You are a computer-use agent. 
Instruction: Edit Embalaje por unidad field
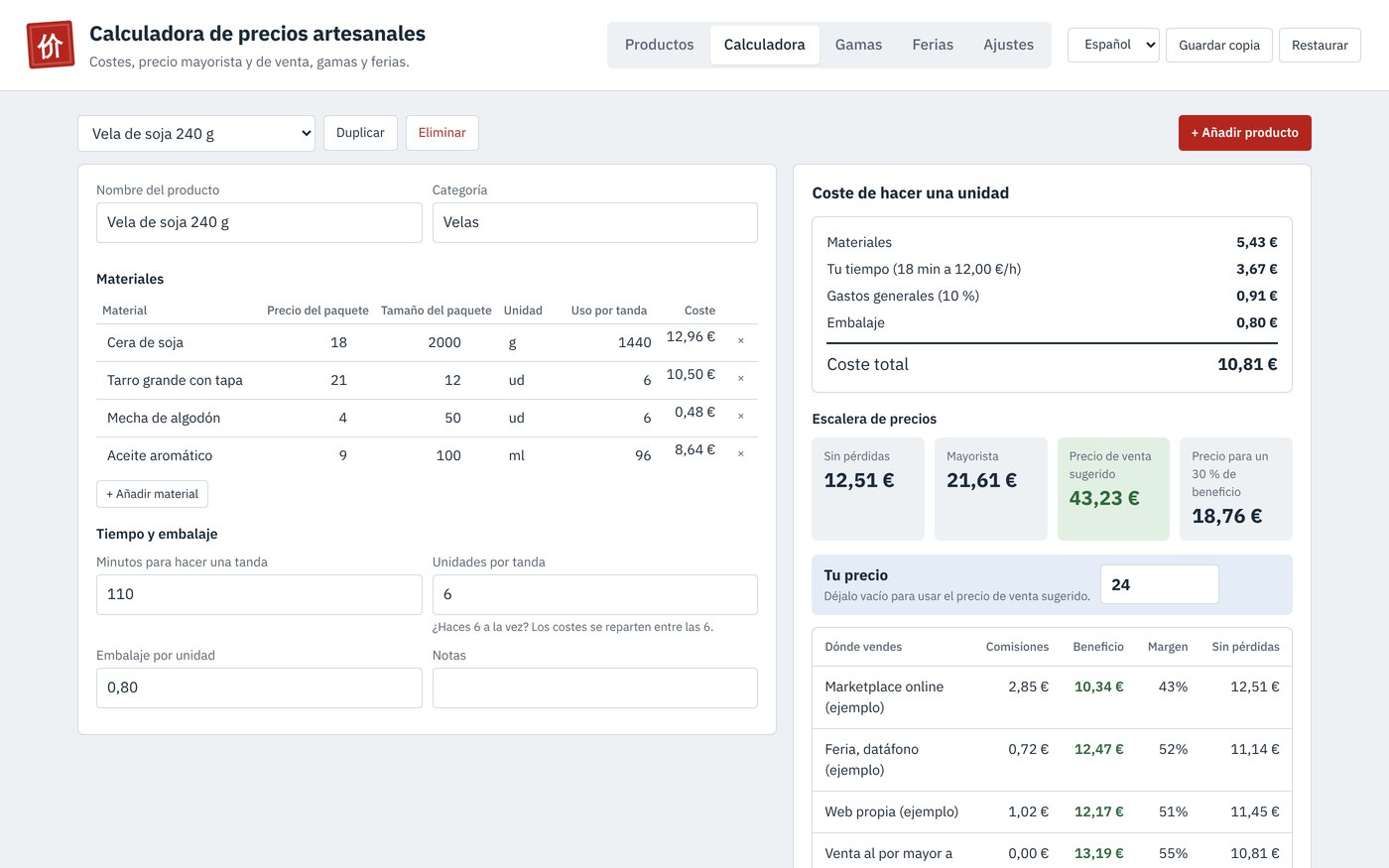259,687
